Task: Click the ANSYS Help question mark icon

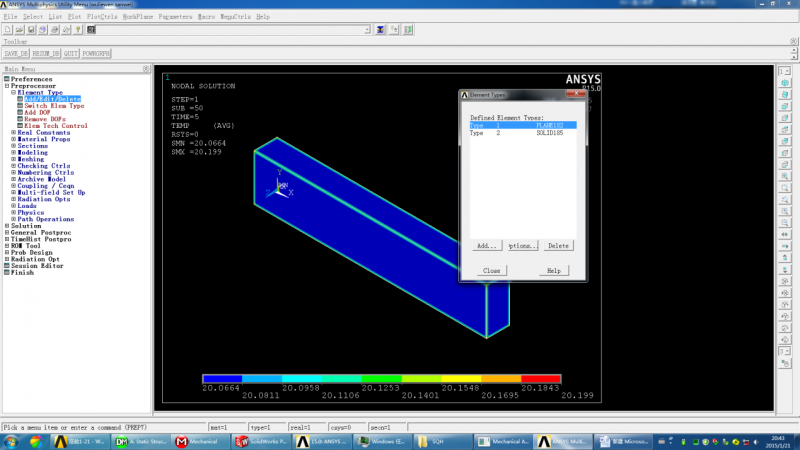Action: click(x=78, y=30)
